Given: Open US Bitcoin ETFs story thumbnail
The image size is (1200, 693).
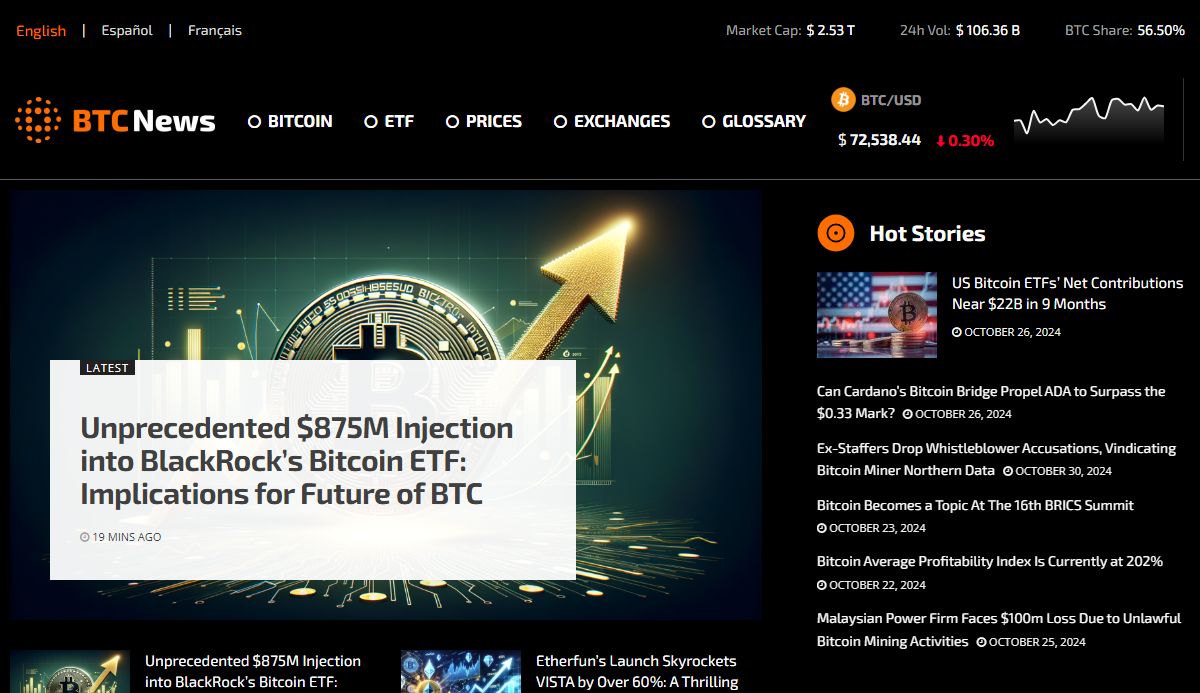Looking at the screenshot, I should tap(876, 315).
